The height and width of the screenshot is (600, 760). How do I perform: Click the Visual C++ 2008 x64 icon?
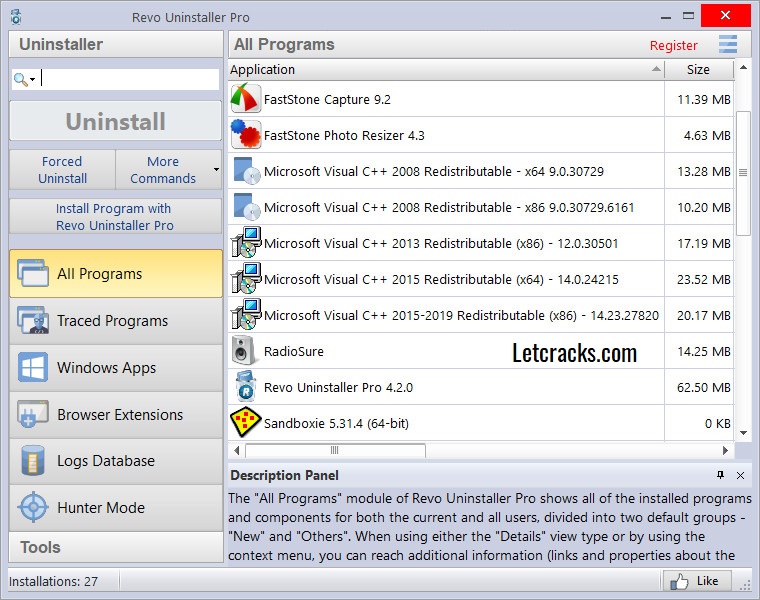246,171
